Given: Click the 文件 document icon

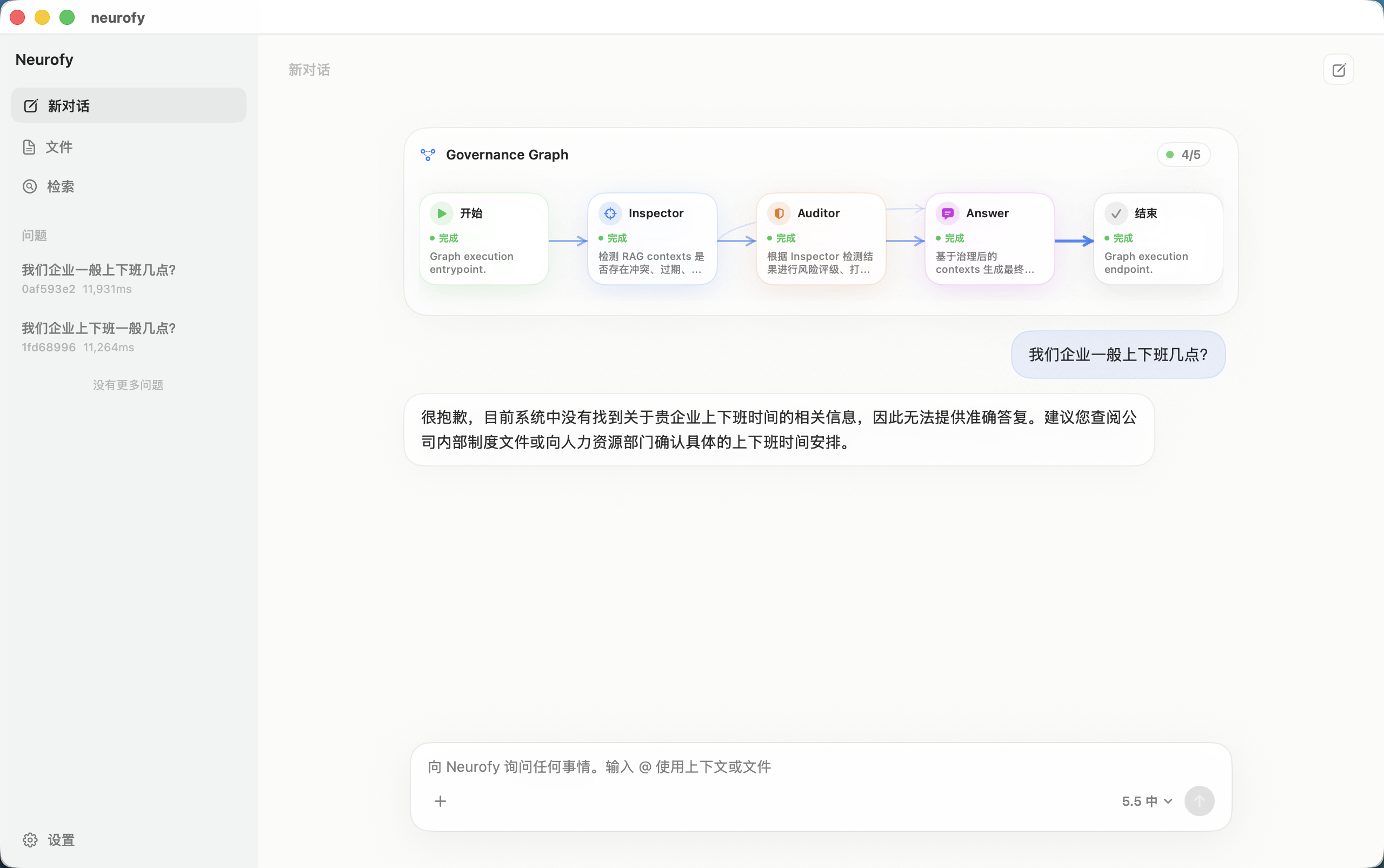Looking at the screenshot, I should tap(29, 147).
